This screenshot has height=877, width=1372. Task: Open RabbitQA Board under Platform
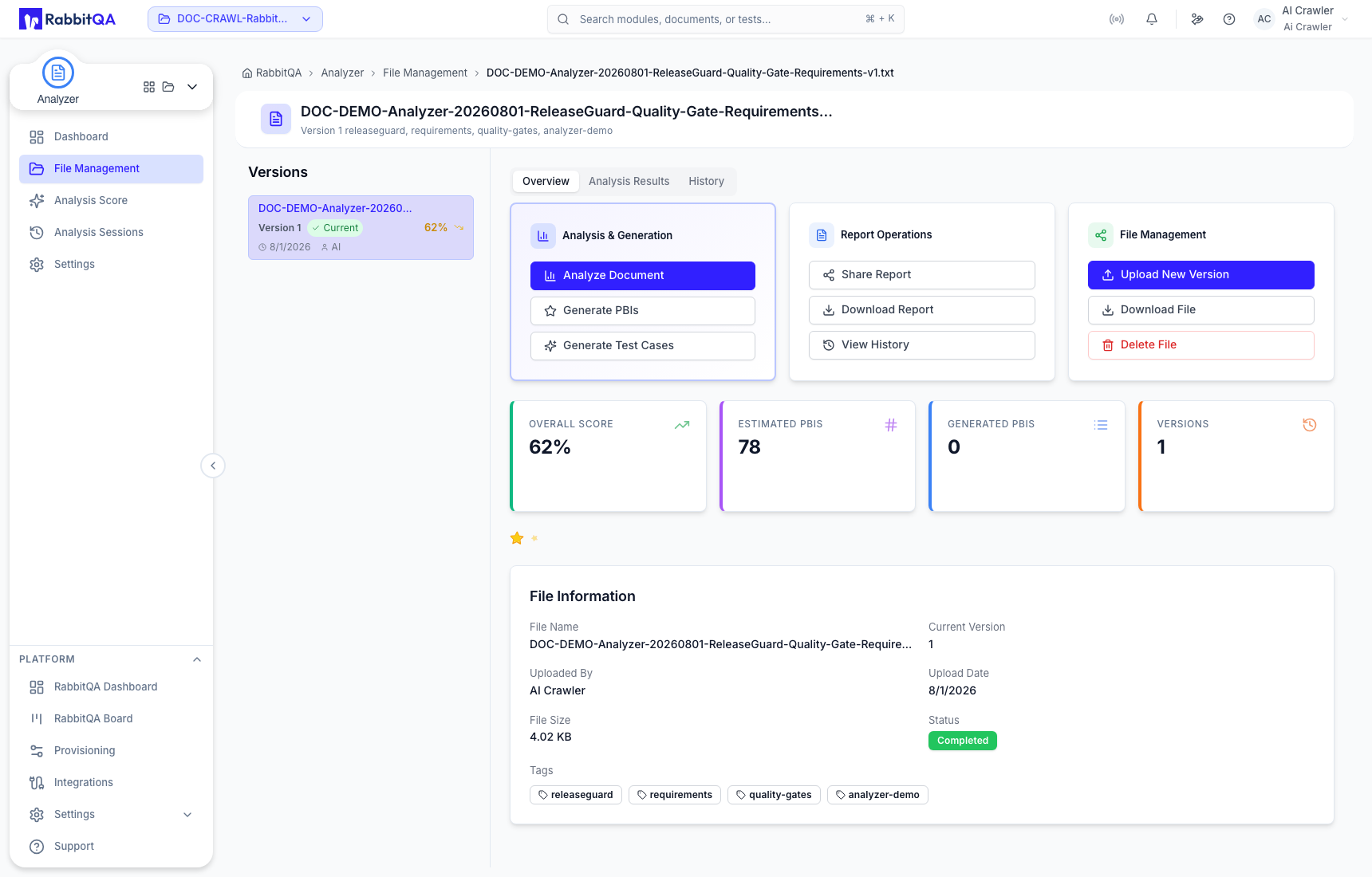tap(111, 719)
